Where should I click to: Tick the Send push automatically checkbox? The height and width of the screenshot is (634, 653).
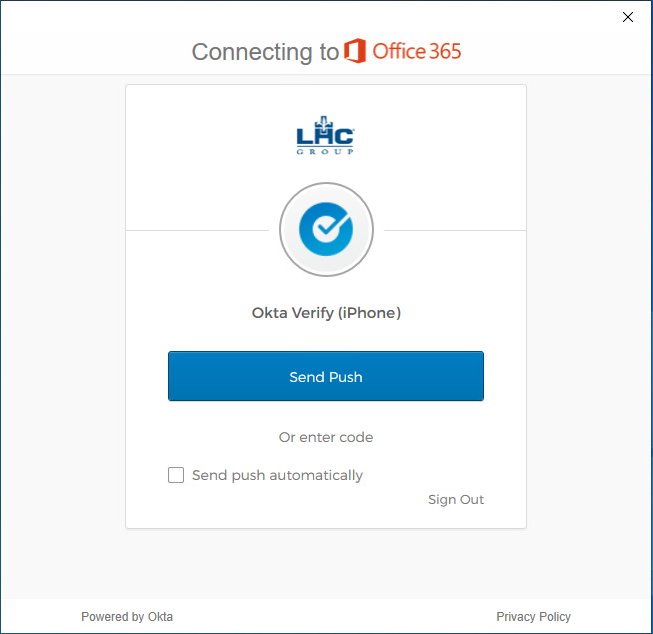(176, 475)
